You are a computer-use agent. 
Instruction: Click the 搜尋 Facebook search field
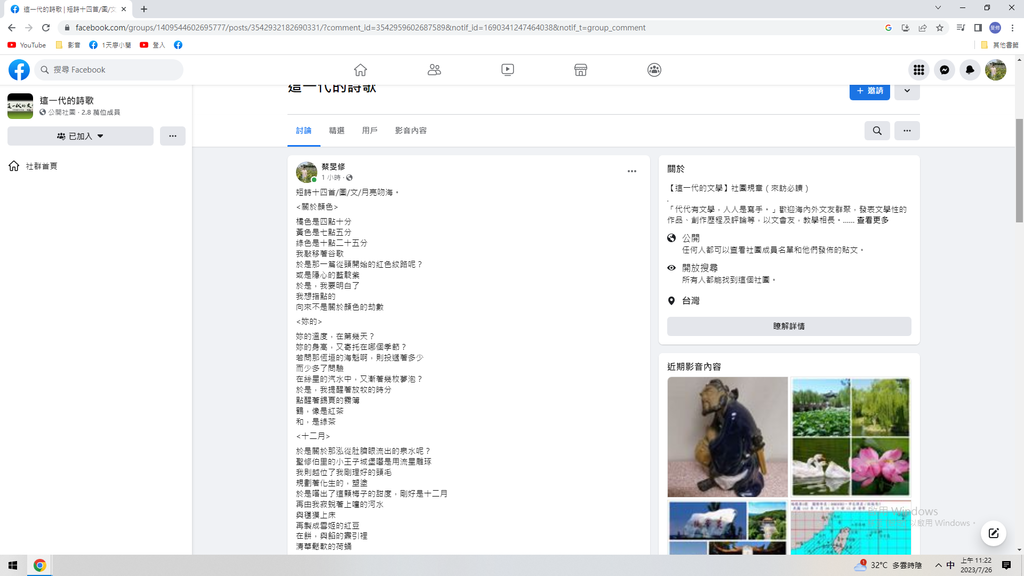[110, 70]
